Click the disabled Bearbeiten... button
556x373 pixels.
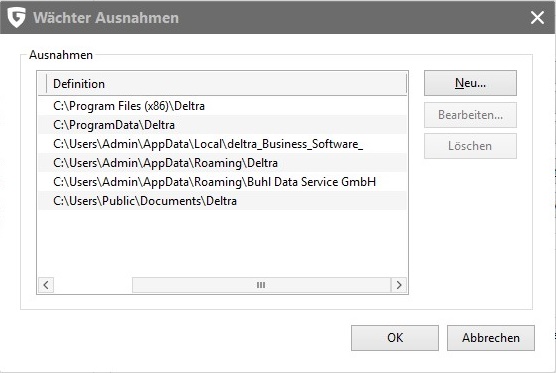(470, 115)
